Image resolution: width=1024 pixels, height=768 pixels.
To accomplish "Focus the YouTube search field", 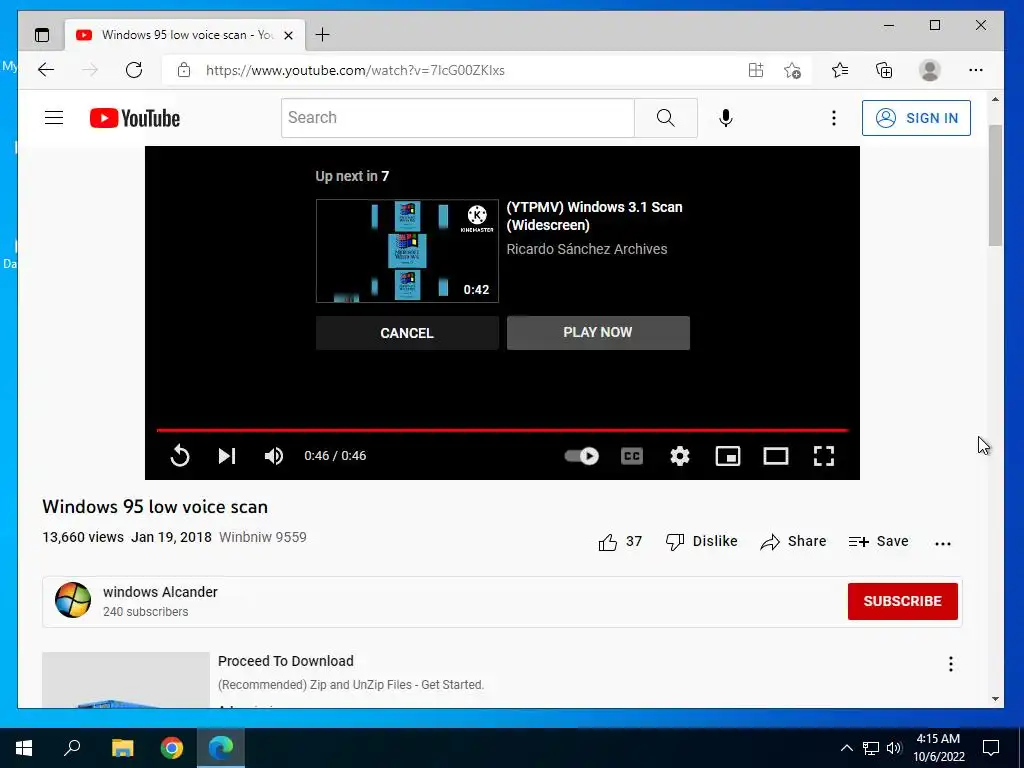I will pyautogui.click(x=457, y=118).
